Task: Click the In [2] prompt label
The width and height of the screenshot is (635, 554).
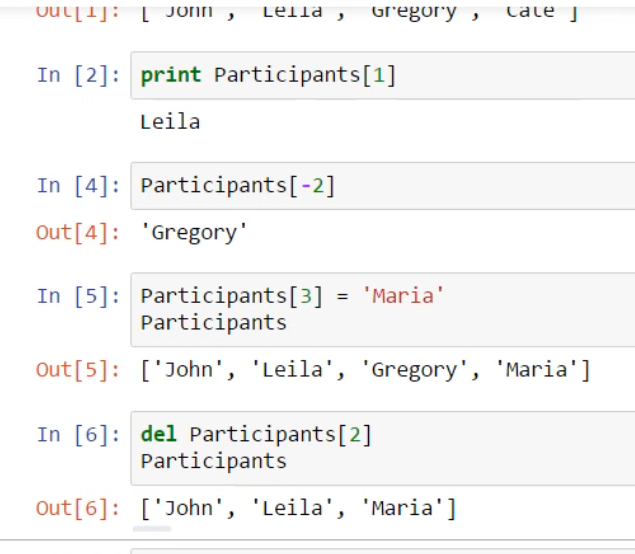Action: [78, 75]
